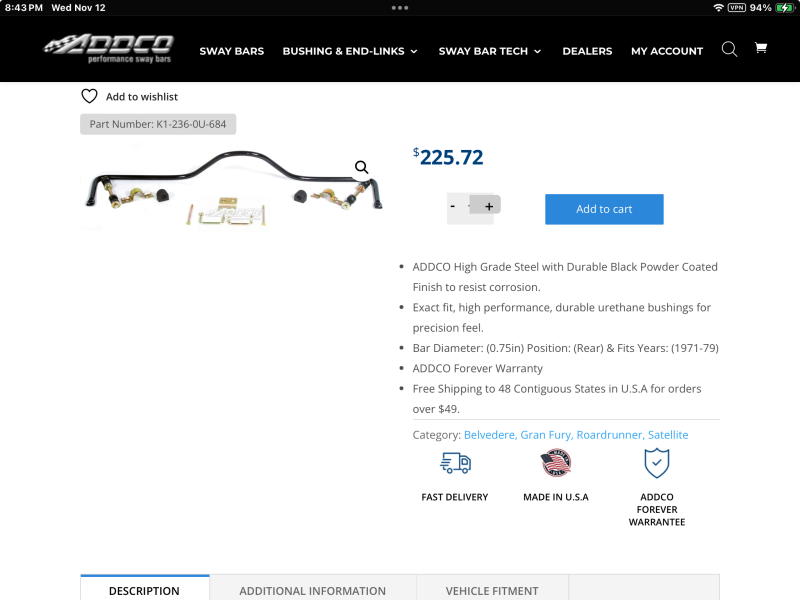Decrease quantity with minus button
Screen dimensions: 800x600
point(453,206)
